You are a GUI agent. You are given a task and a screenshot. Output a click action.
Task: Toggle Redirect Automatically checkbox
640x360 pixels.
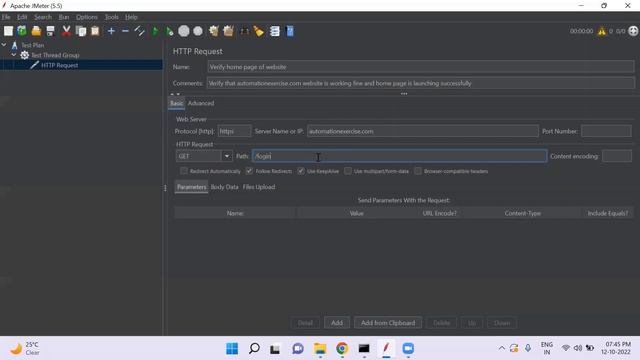(x=184, y=171)
